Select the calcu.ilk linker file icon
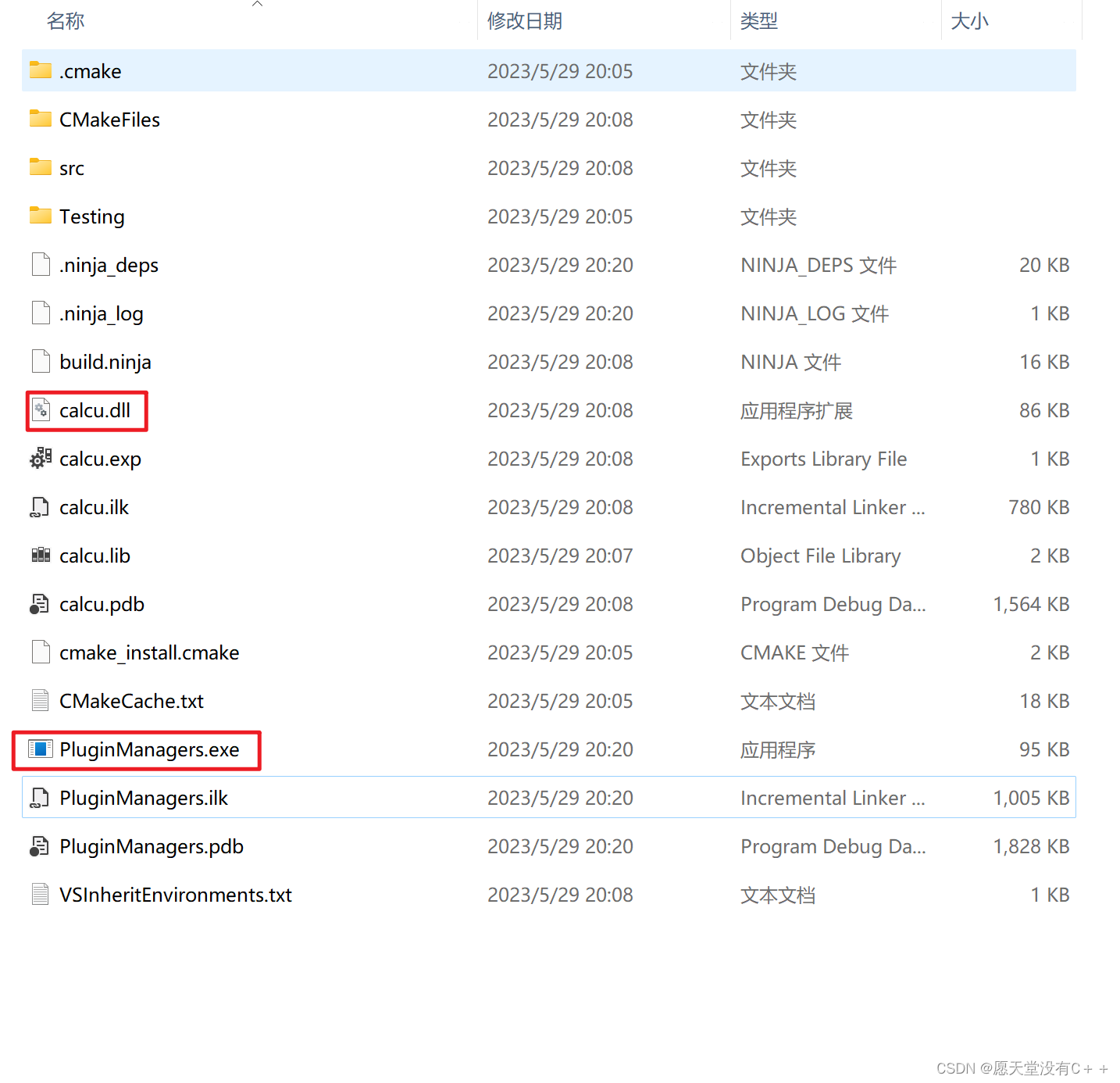Screen dimensions: 1120x1083 (40, 507)
